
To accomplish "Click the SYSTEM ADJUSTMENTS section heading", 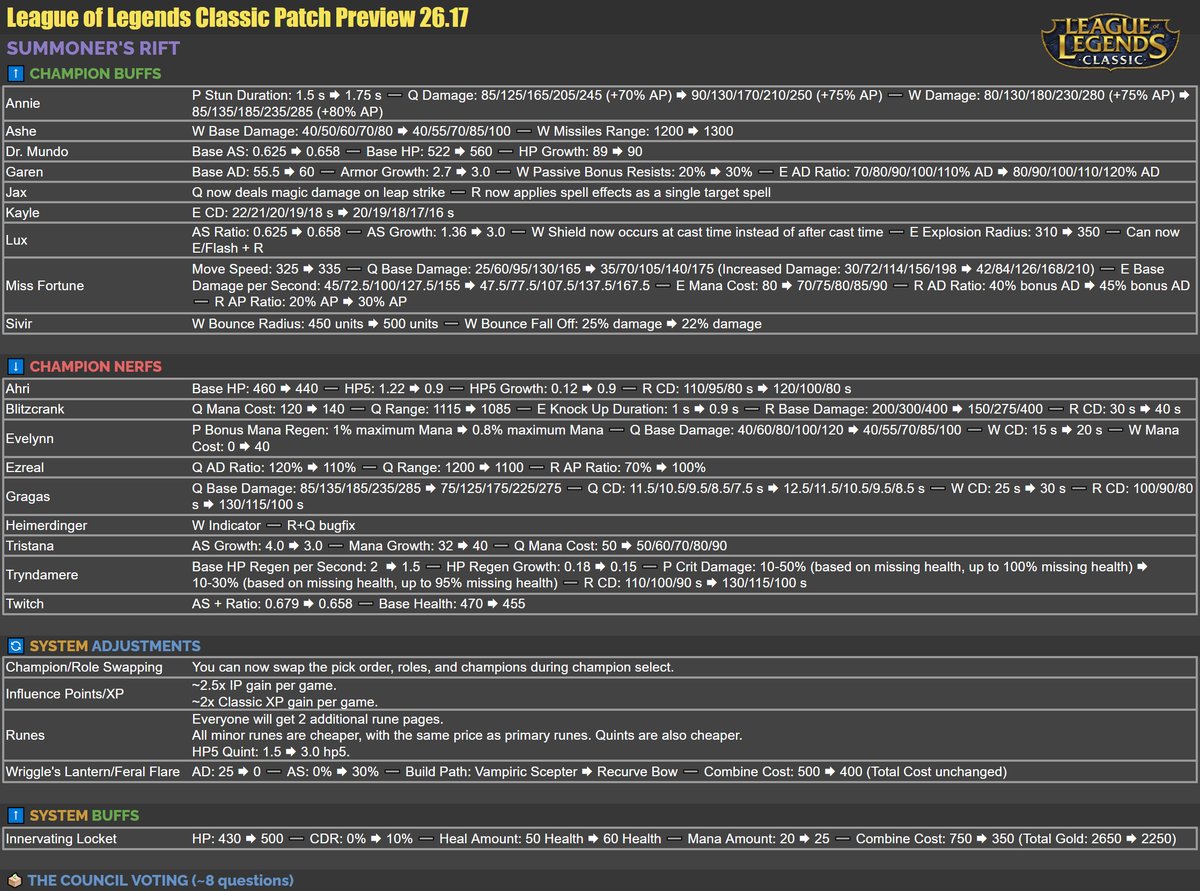I will (115, 646).
